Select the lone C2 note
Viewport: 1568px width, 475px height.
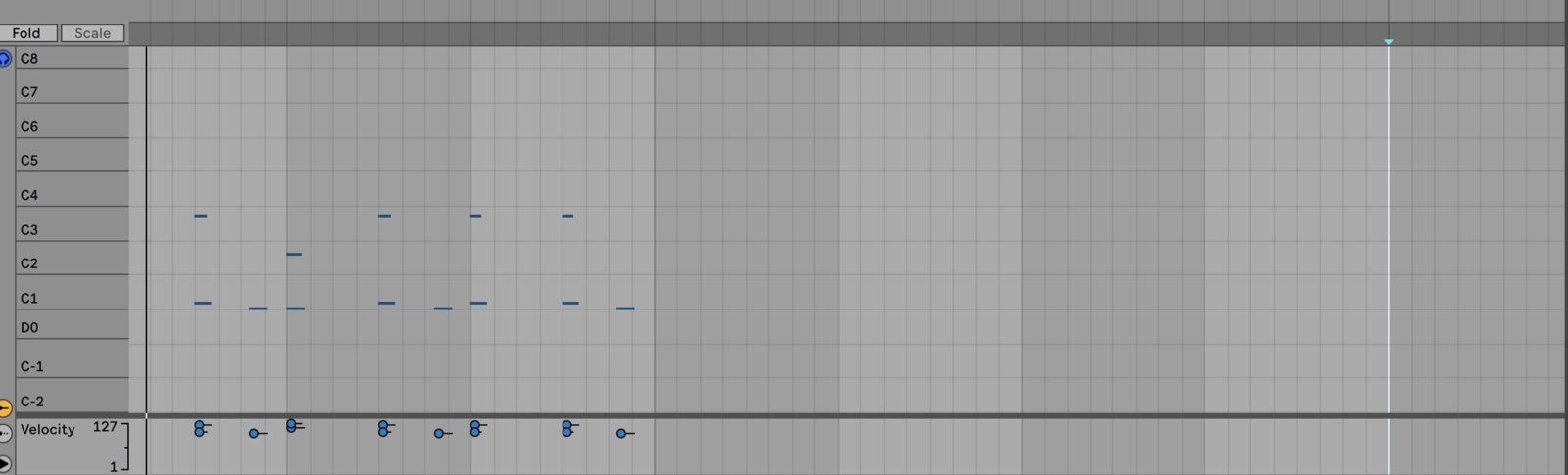tap(294, 254)
